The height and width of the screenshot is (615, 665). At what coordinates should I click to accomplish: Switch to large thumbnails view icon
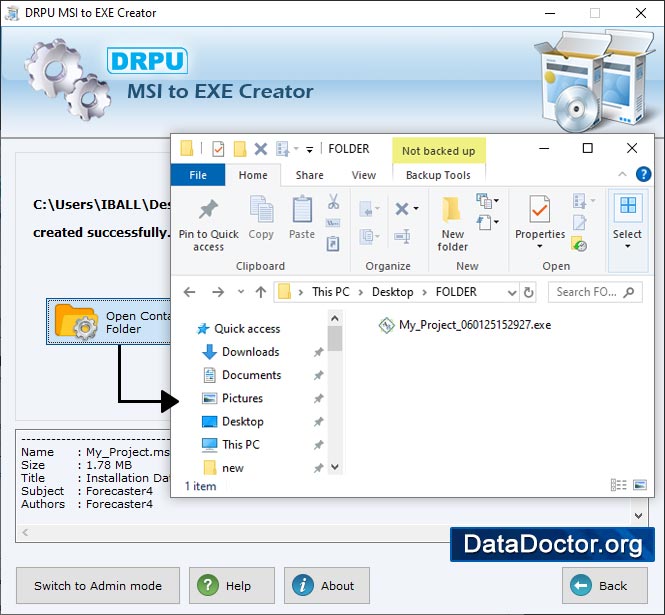click(639, 485)
